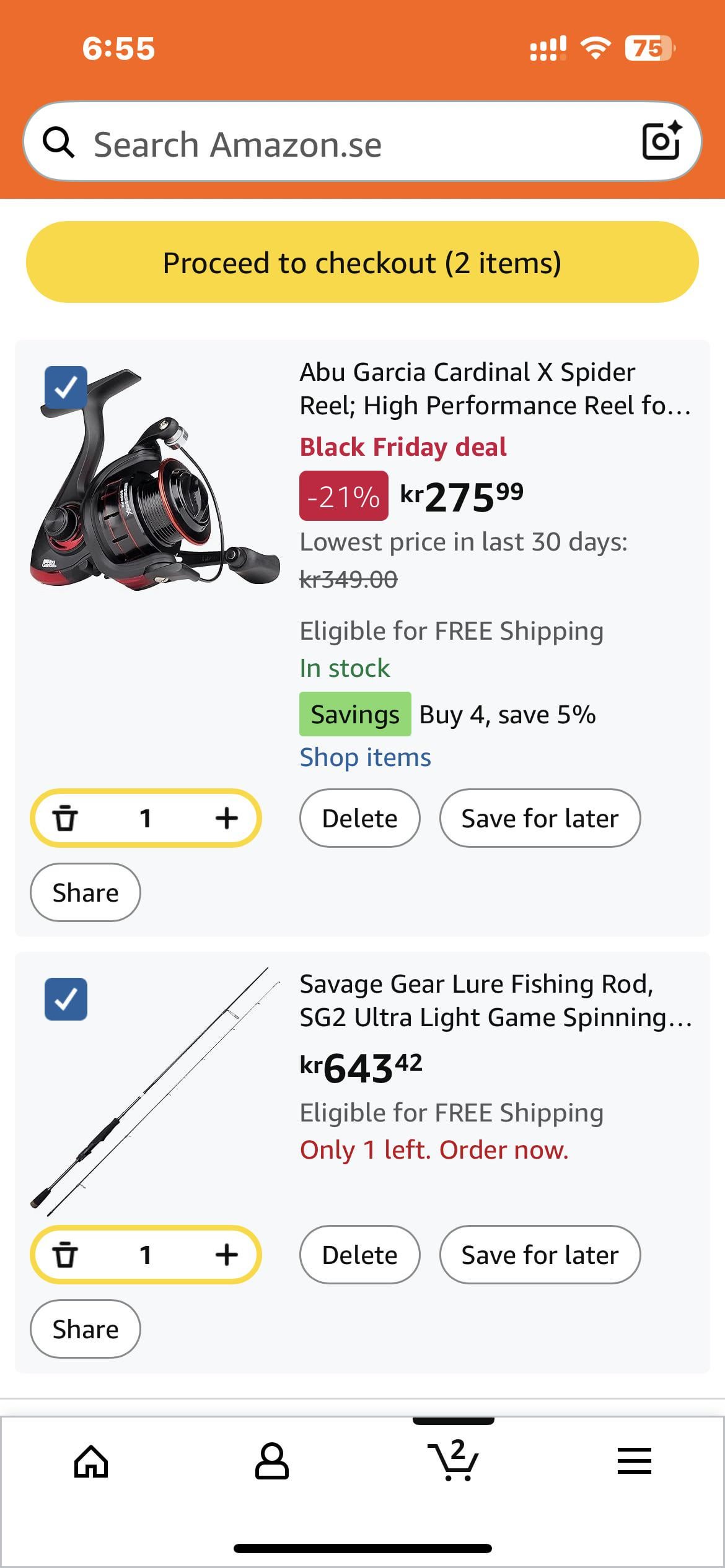The image size is (725, 1568).
Task: Uncheck the Abu Garcia reel checkbox
Action: point(66,387)
